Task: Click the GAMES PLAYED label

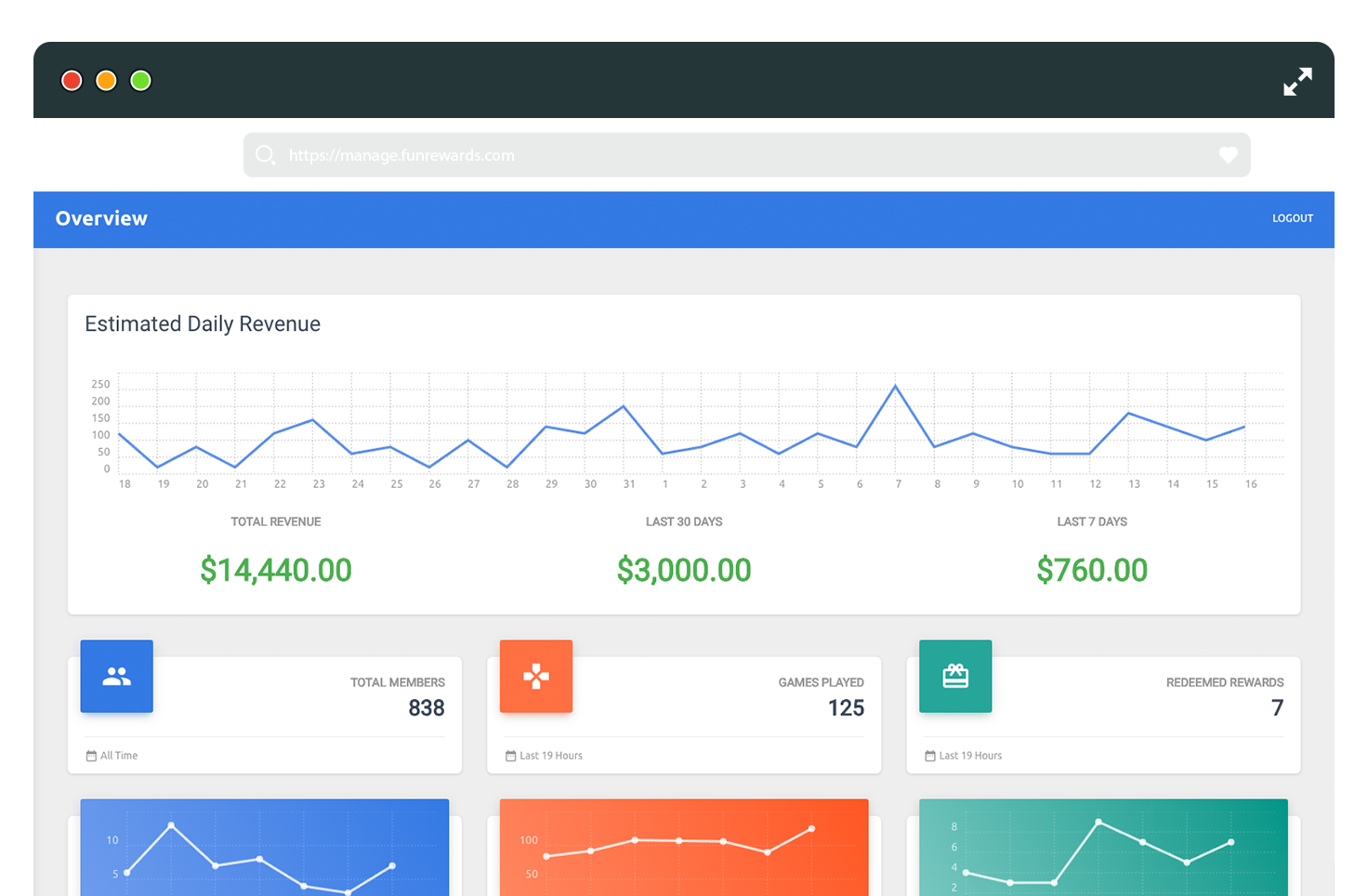Action: coord(822,682)
